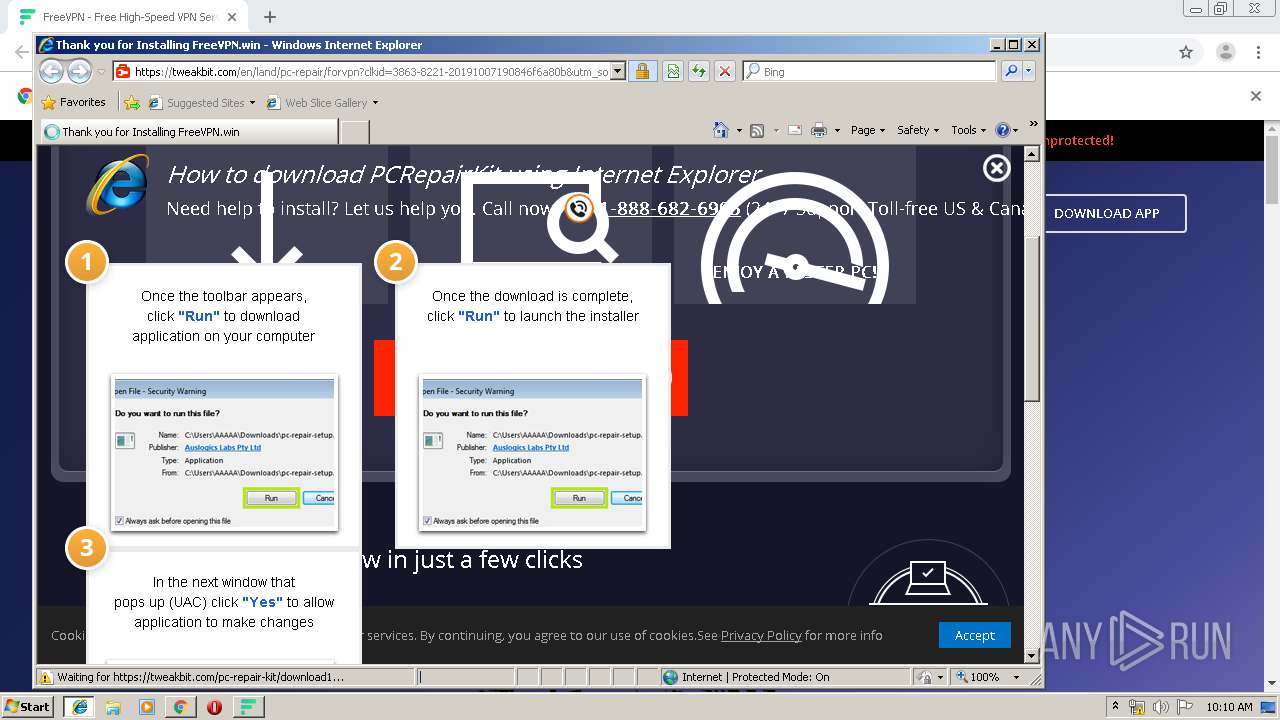Show hidden tray icons arrow
Image resolution: width=1280 pixels, height=720 pixels.
[1115, 707]
